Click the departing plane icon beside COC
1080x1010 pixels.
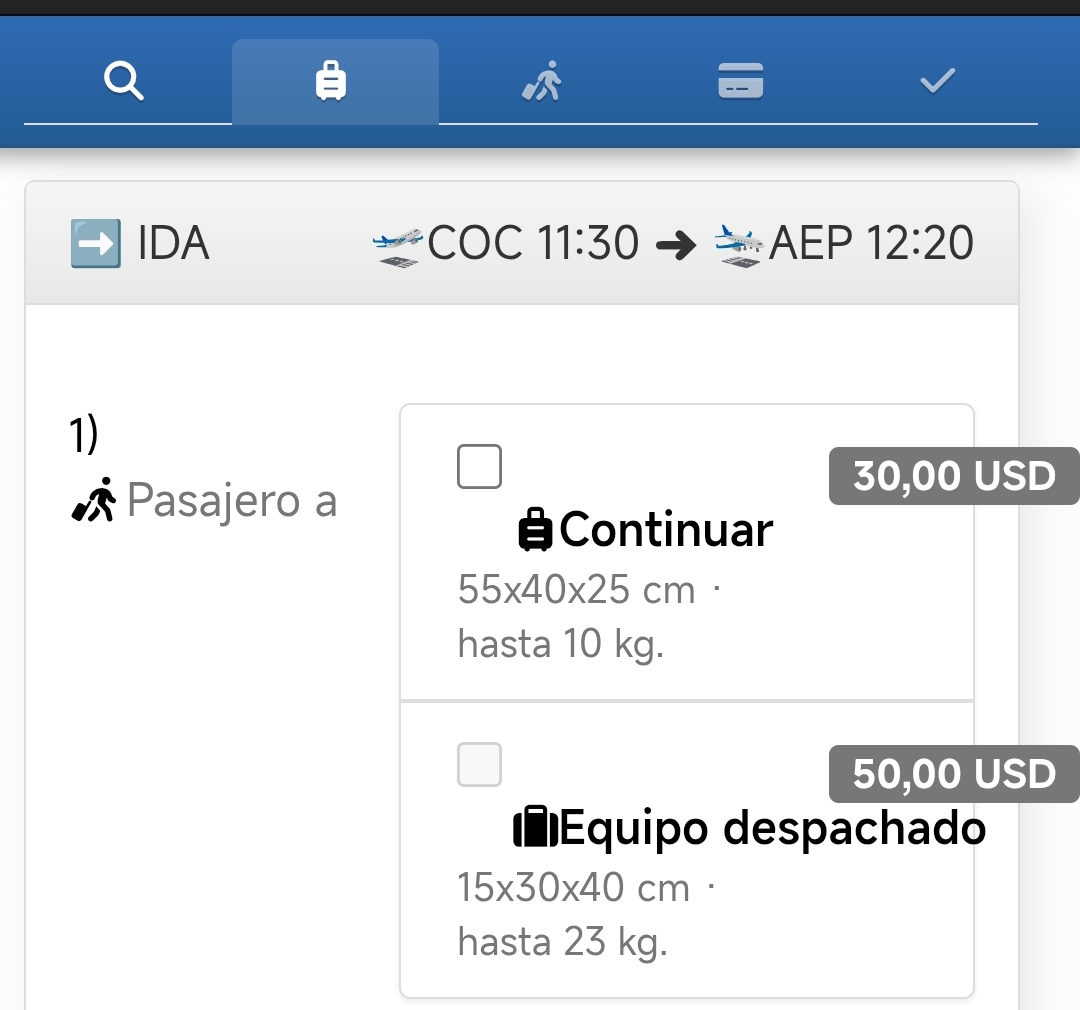click(x=398, y=246)
